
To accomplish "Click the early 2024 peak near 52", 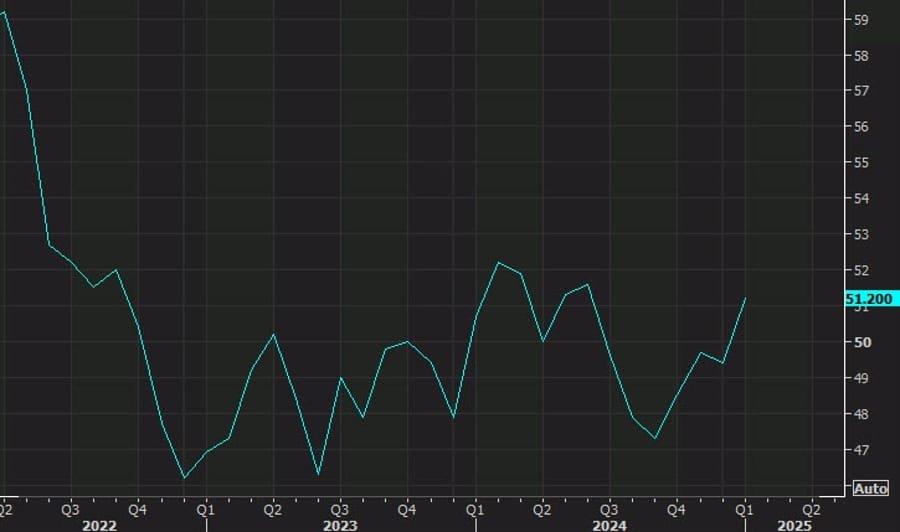I will pos(498,262).
